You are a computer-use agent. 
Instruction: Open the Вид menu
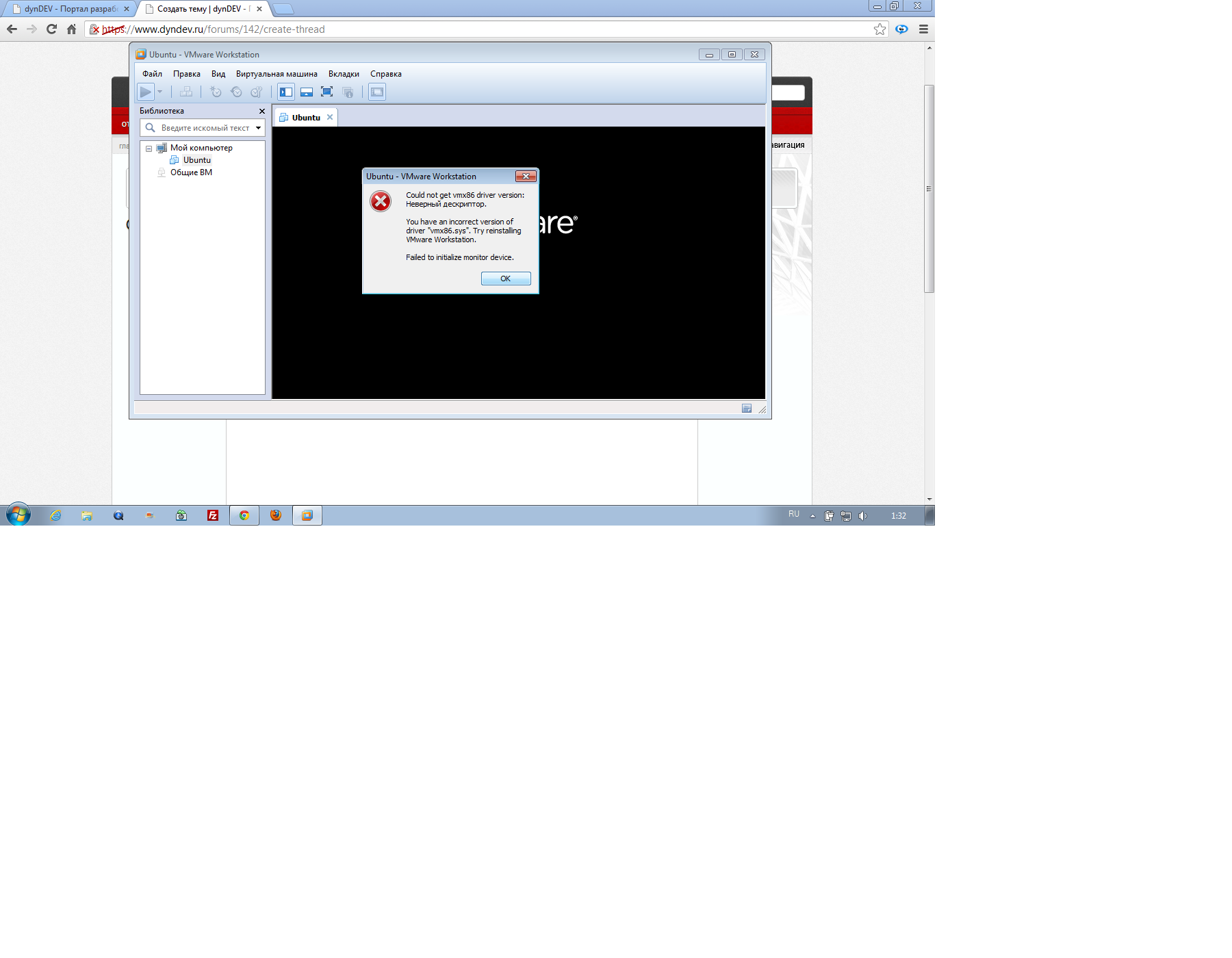point(218,74)
